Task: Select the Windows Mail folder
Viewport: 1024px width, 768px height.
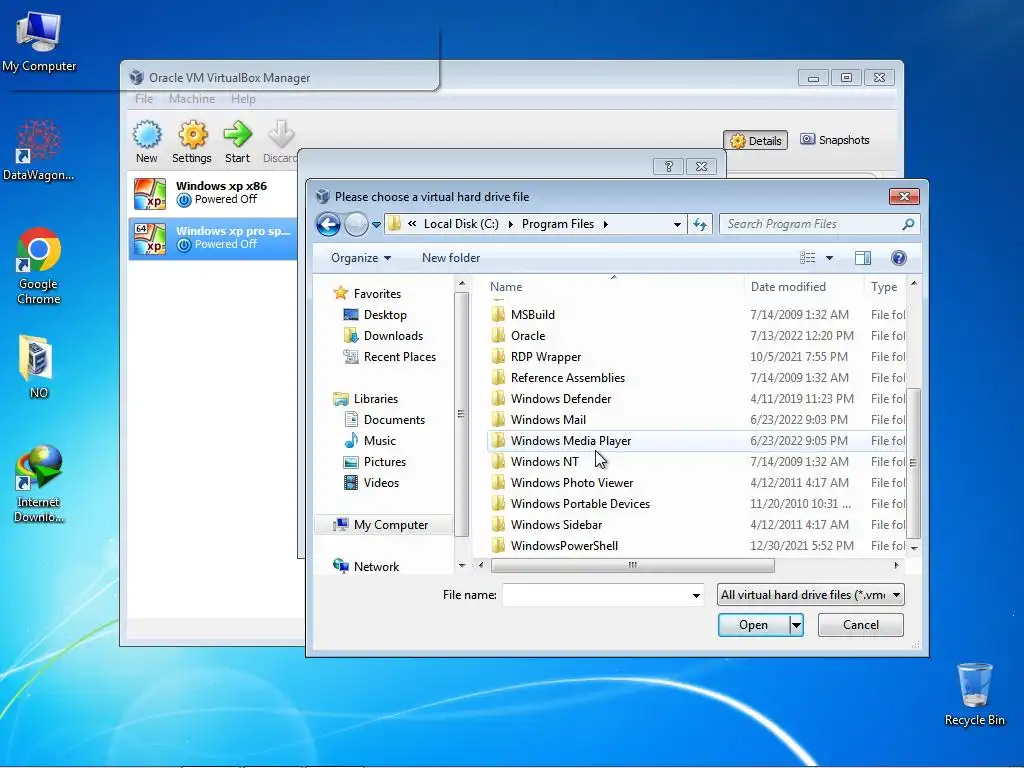Action: pyautogui.click(x=696, y=420)
